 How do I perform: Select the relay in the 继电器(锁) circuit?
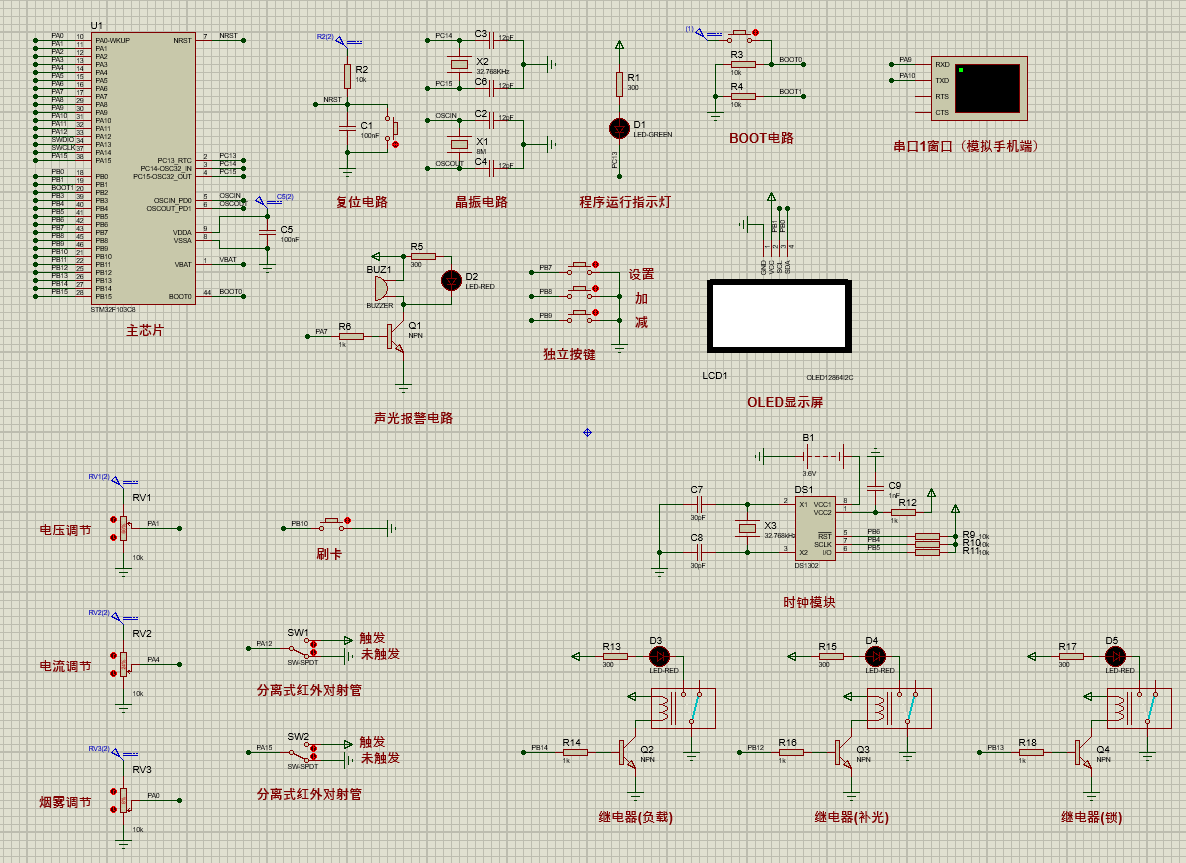[1138, 708]
